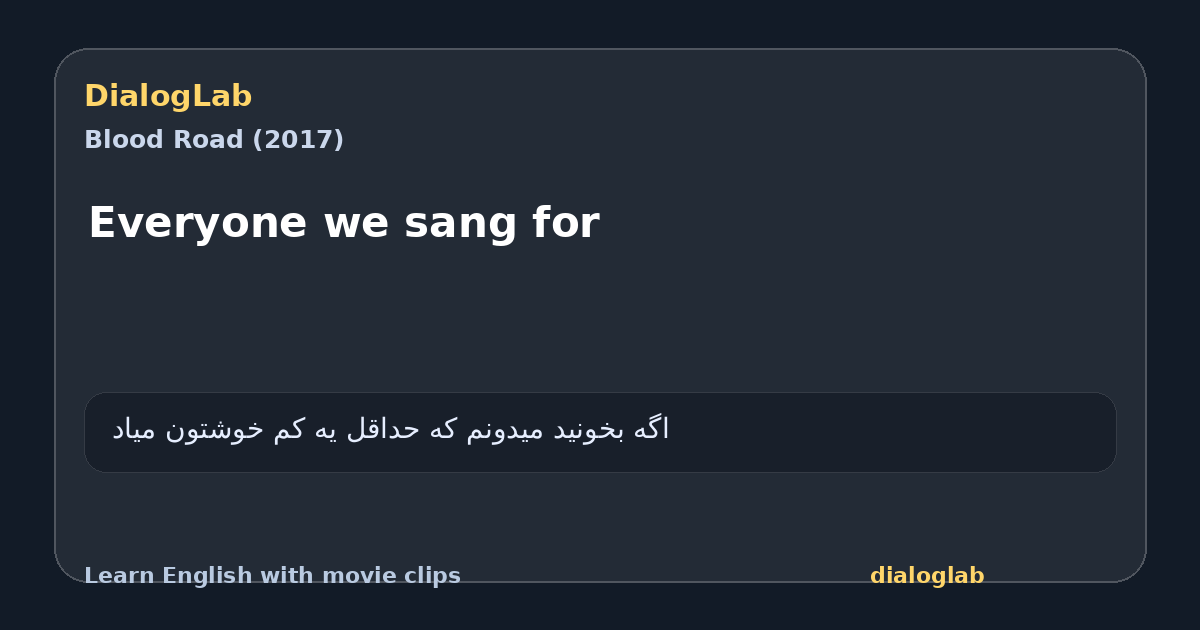
Task: Open the yellow dialoglab handle in the footer
Action: pos(927,576)
